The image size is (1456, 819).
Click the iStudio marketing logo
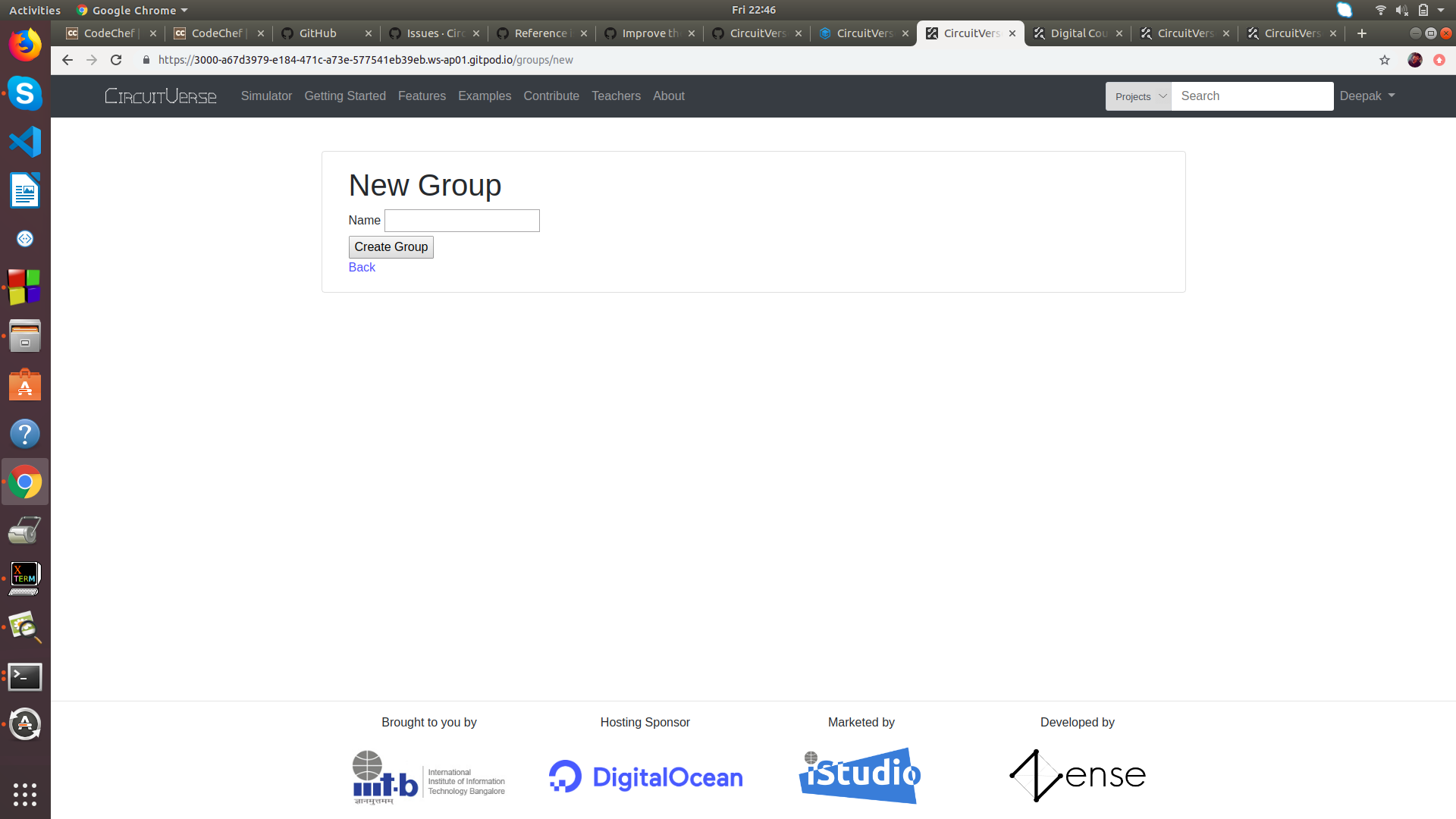point(859,775)
